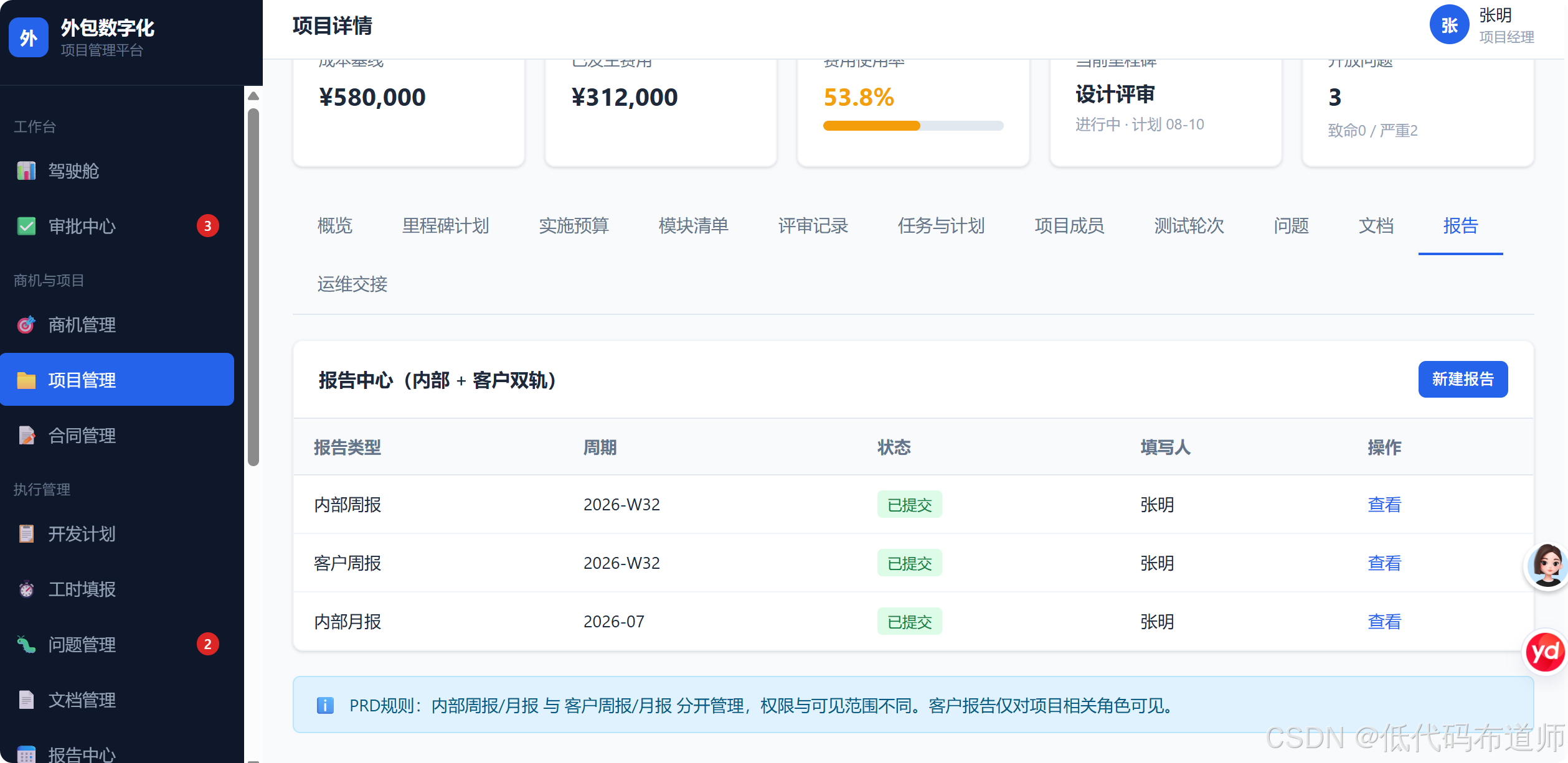Open 开发计划 in the sidebar

click(x=117, y=533)
